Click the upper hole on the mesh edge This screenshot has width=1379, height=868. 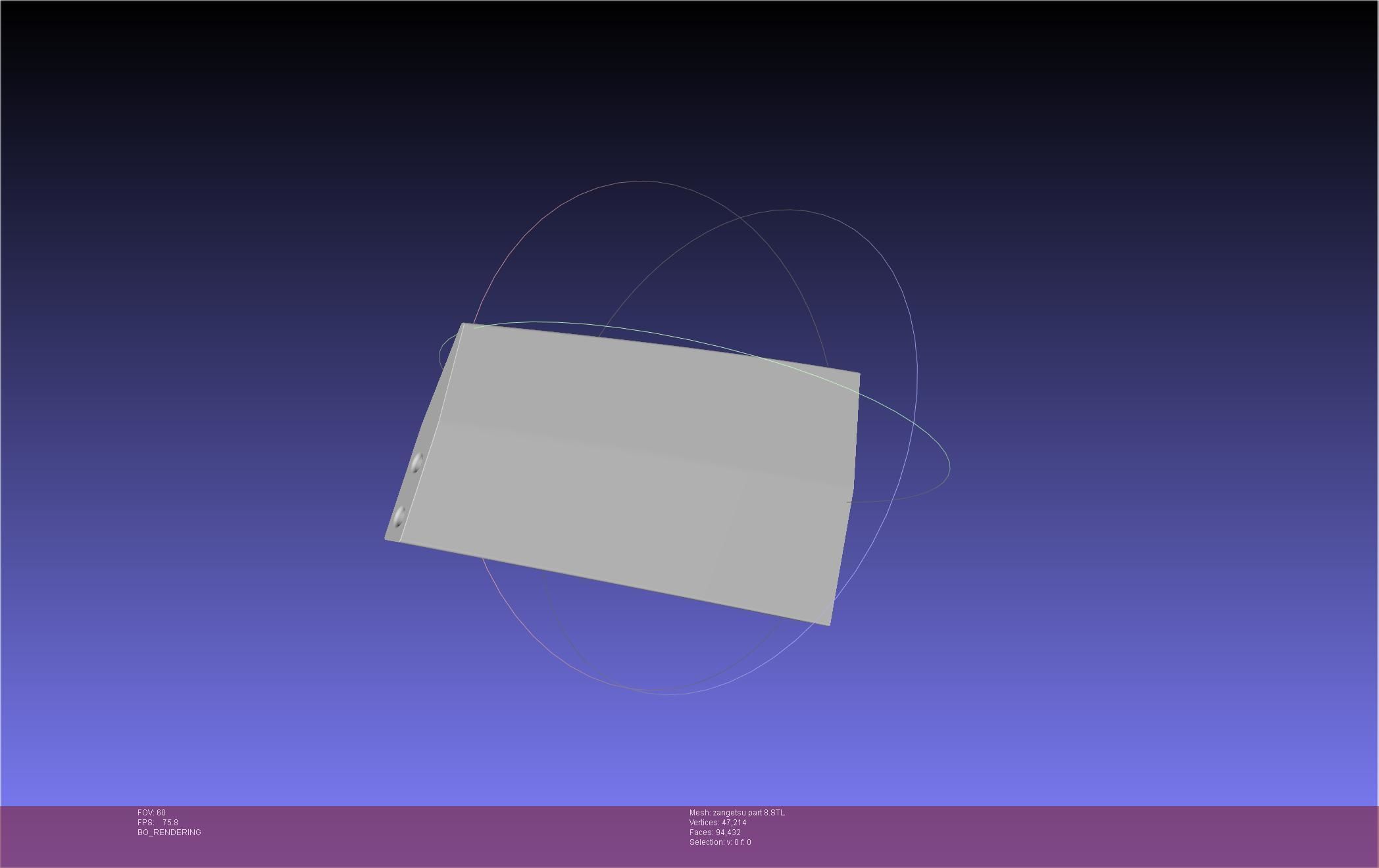click(416, 464)
